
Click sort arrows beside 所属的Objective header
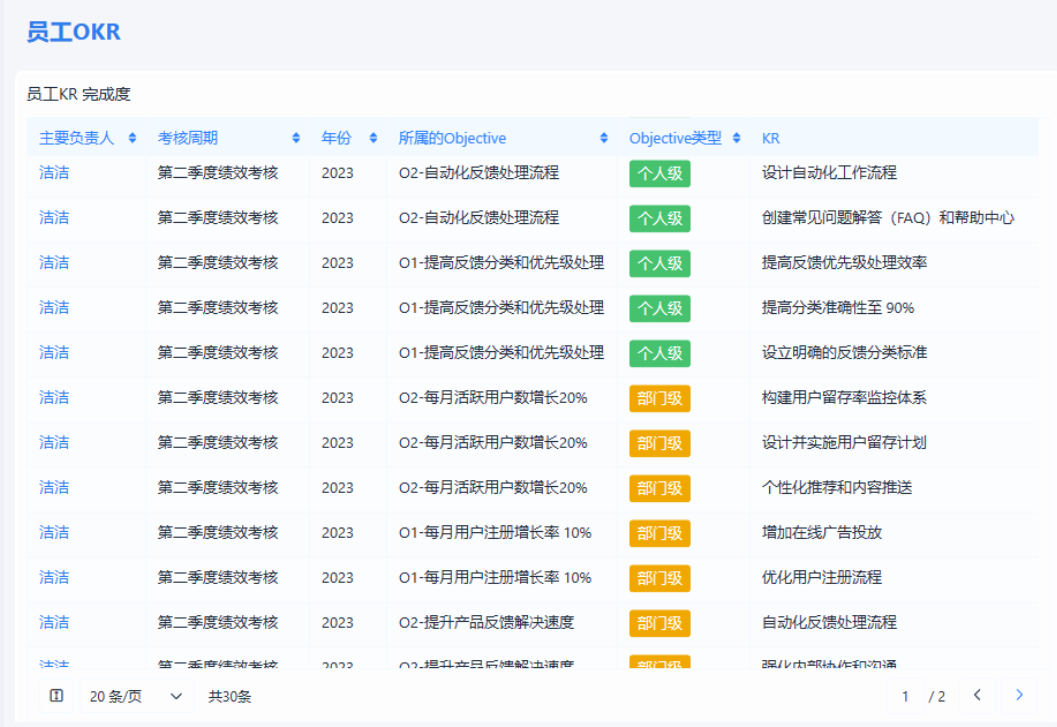pyautogui.click(x=604, y=138)
